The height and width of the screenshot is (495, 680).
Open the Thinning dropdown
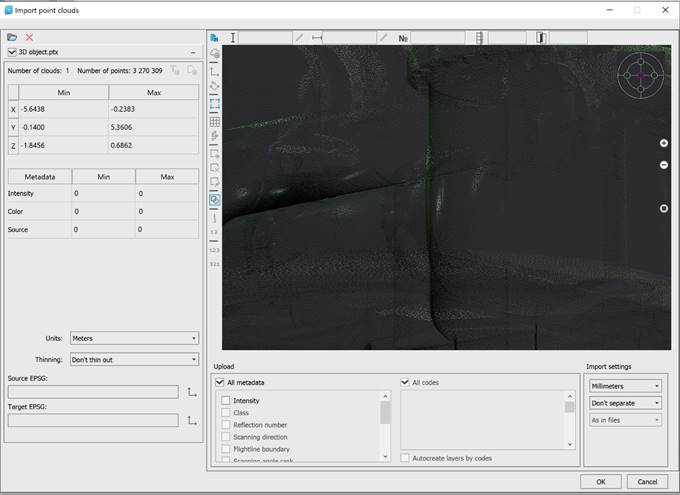point(134,360)
